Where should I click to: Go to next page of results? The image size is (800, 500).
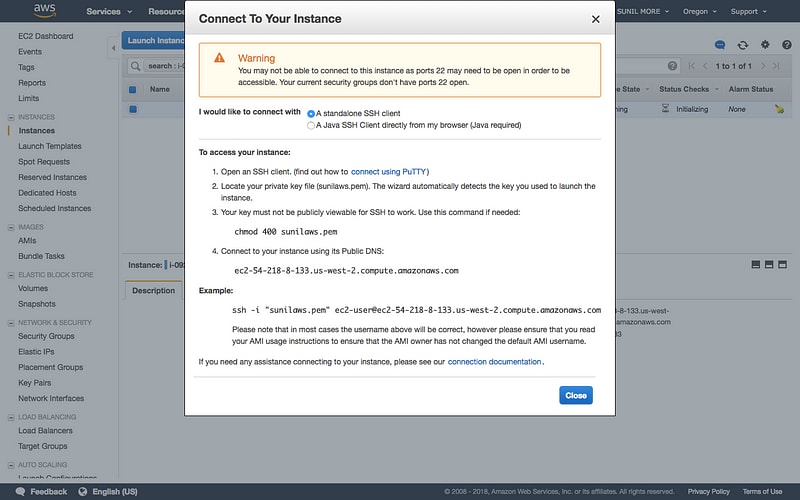click(x=763, y=66)
